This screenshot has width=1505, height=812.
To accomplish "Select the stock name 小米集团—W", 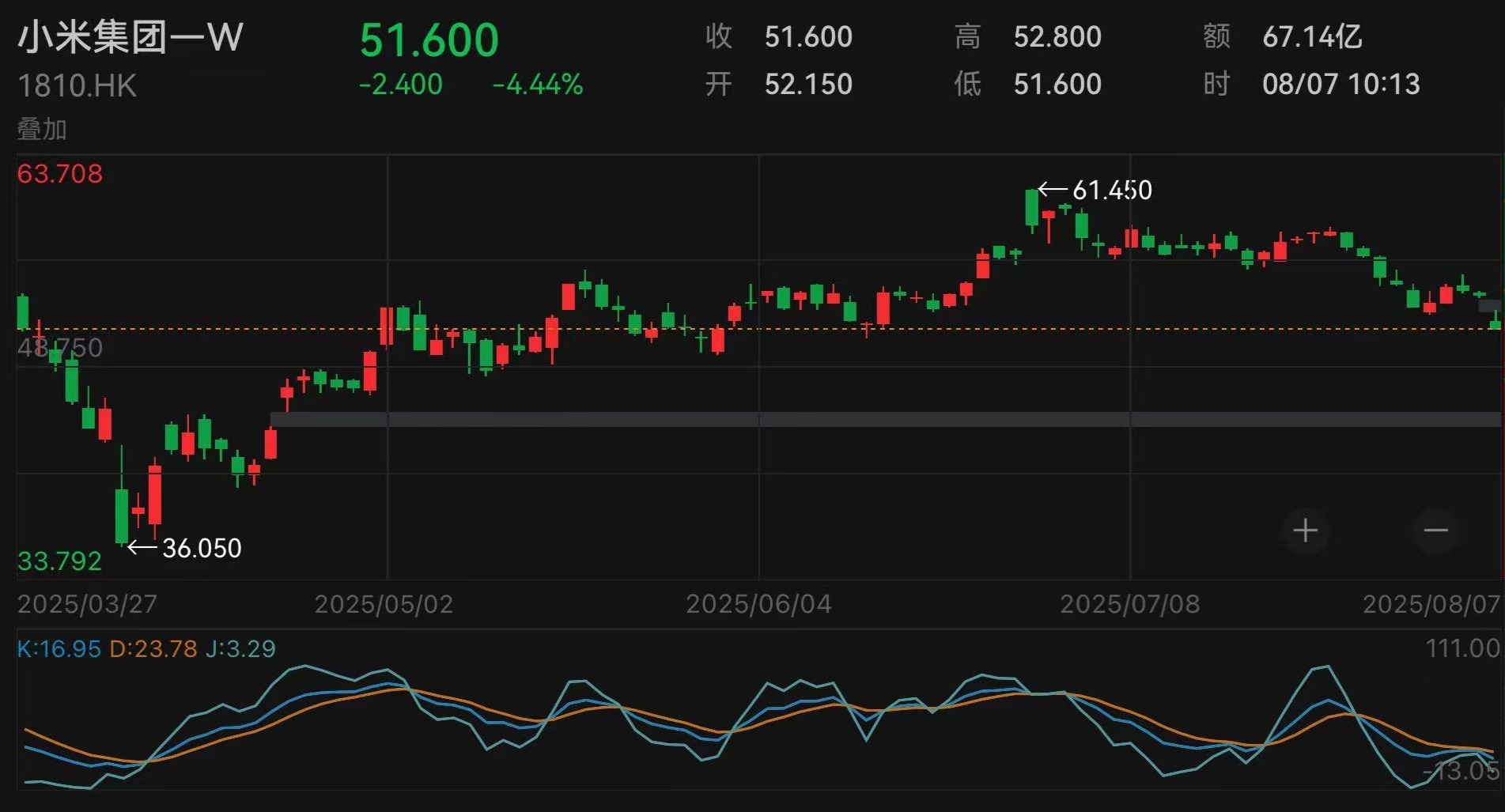I will [x=130, y=37].
